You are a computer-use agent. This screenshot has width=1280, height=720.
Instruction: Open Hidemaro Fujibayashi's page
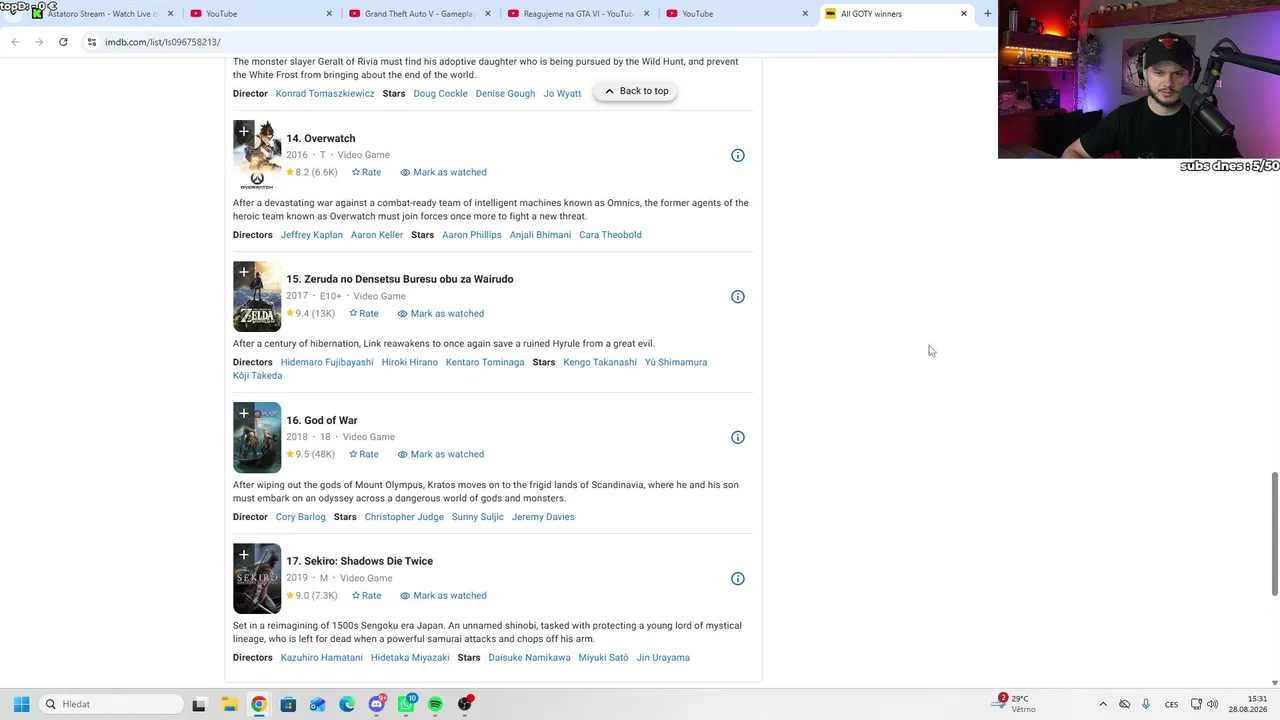tap(327, 362)
